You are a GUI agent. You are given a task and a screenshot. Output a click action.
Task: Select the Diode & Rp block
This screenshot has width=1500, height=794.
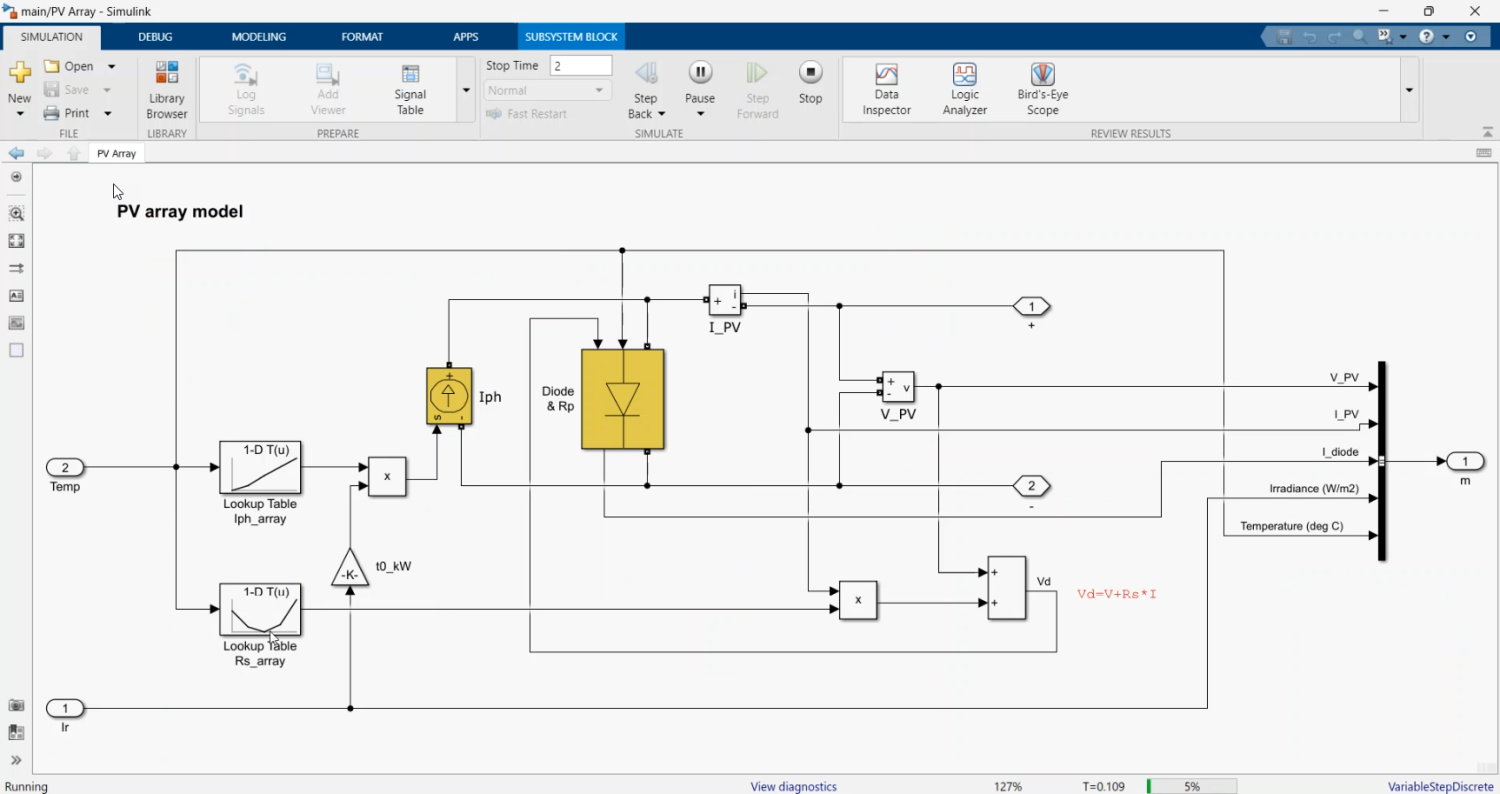(623, 399)
